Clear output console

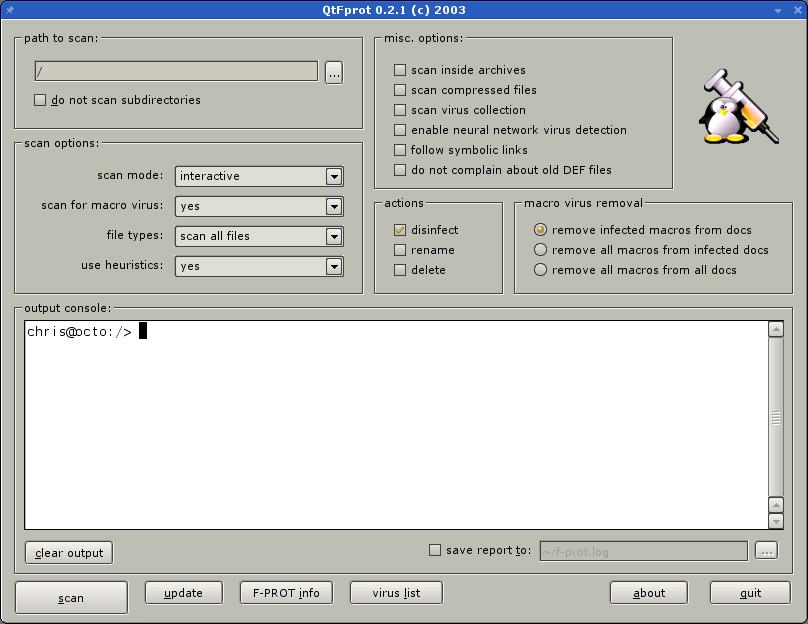click(69, 553)
